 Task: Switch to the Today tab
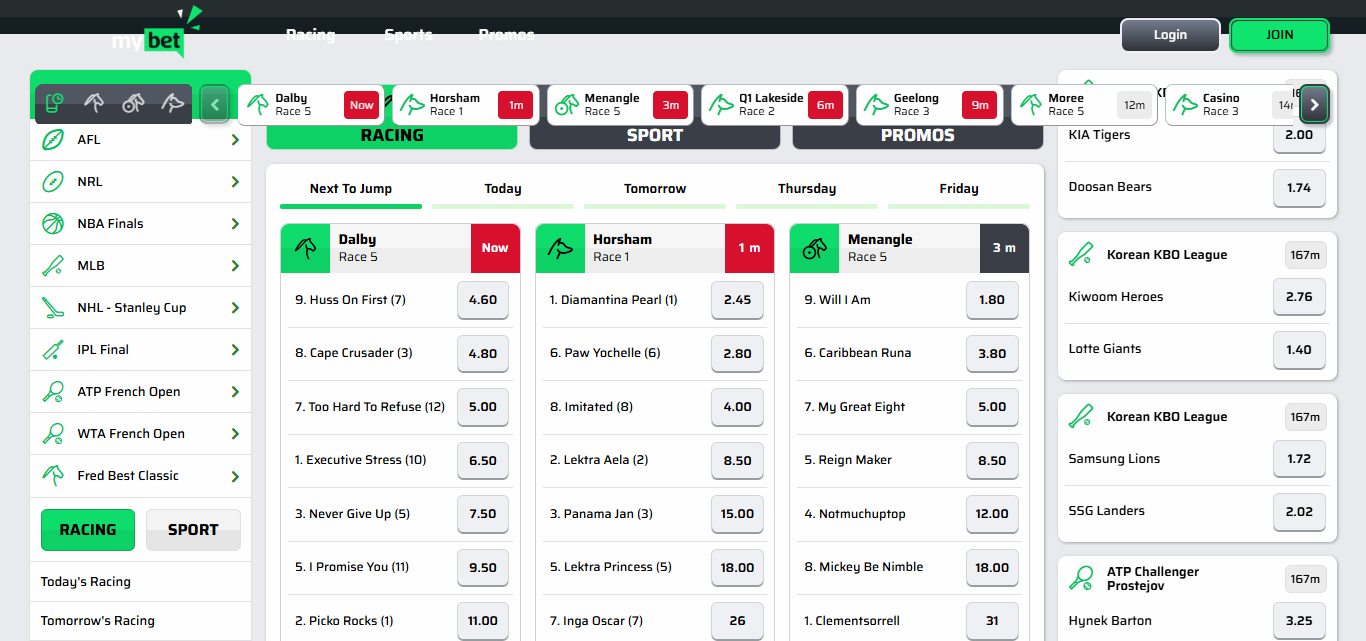pyautogui.click(x=503, y=189)
